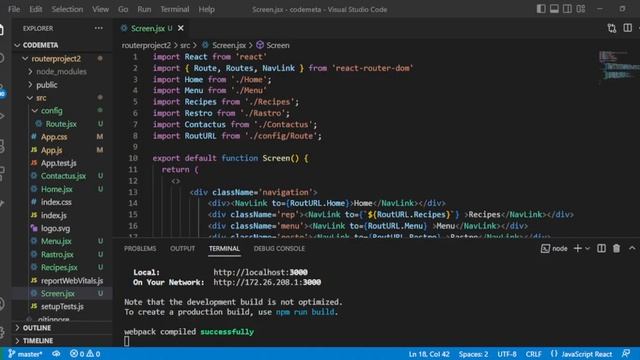This screenshot has height=360, width=640.
Task: Click routerproject2 in the breadcrumb
Action: tap(146, 45)
